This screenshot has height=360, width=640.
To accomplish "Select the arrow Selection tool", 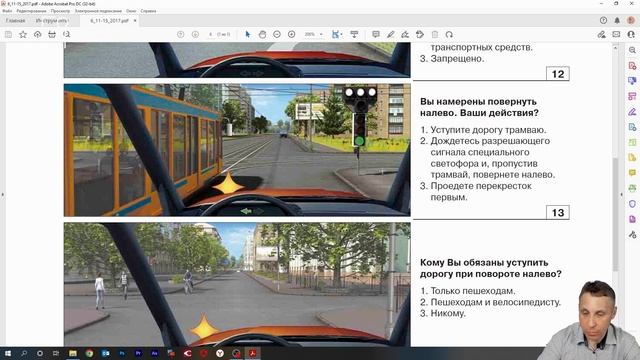I will pos(248,35).
